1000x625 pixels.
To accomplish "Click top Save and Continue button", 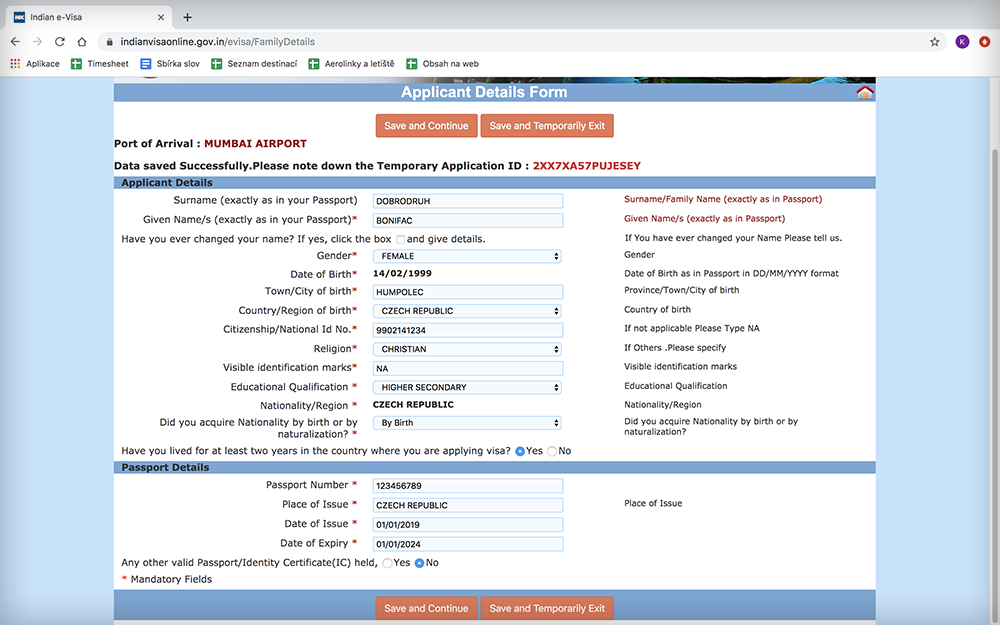I will [426, 126].
